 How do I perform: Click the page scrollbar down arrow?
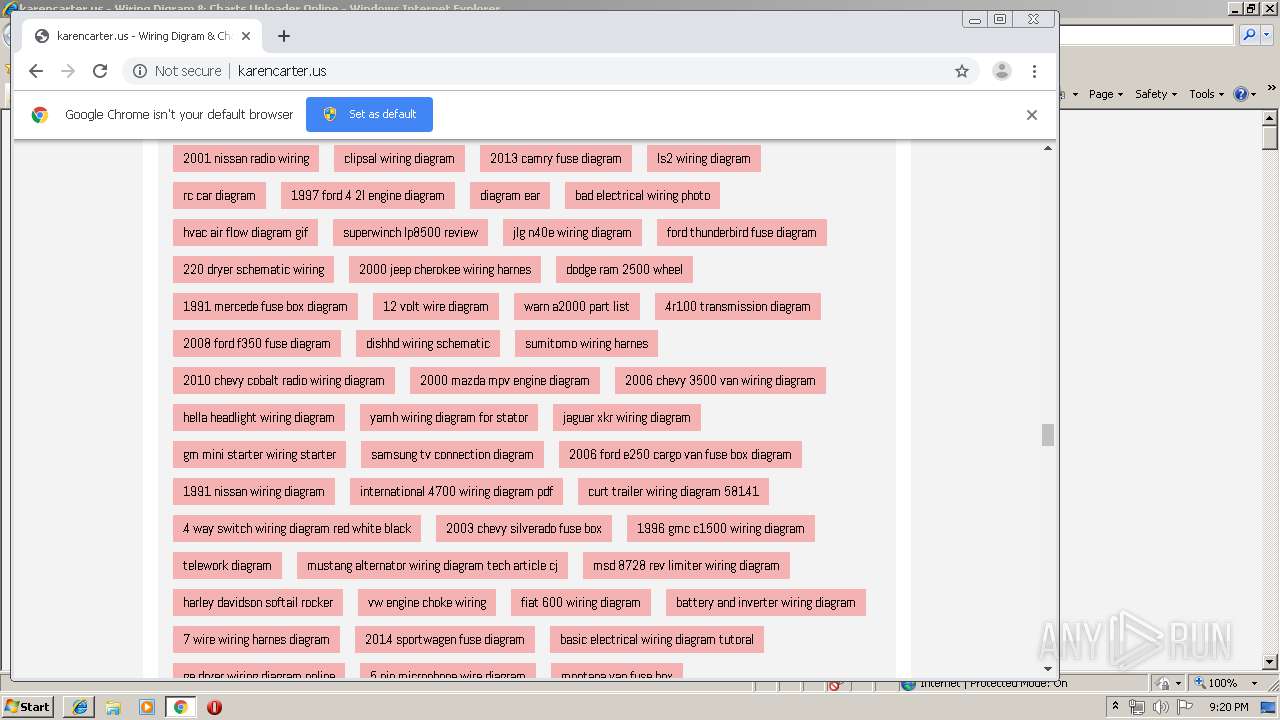coord(1048,668)
